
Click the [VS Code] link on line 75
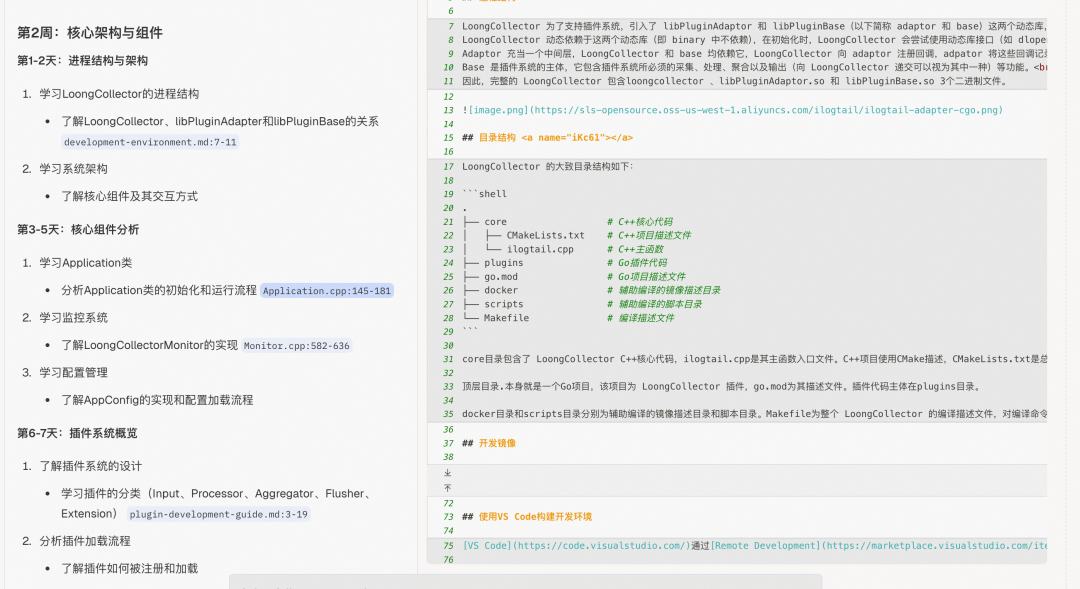click(x=575, y=546)
